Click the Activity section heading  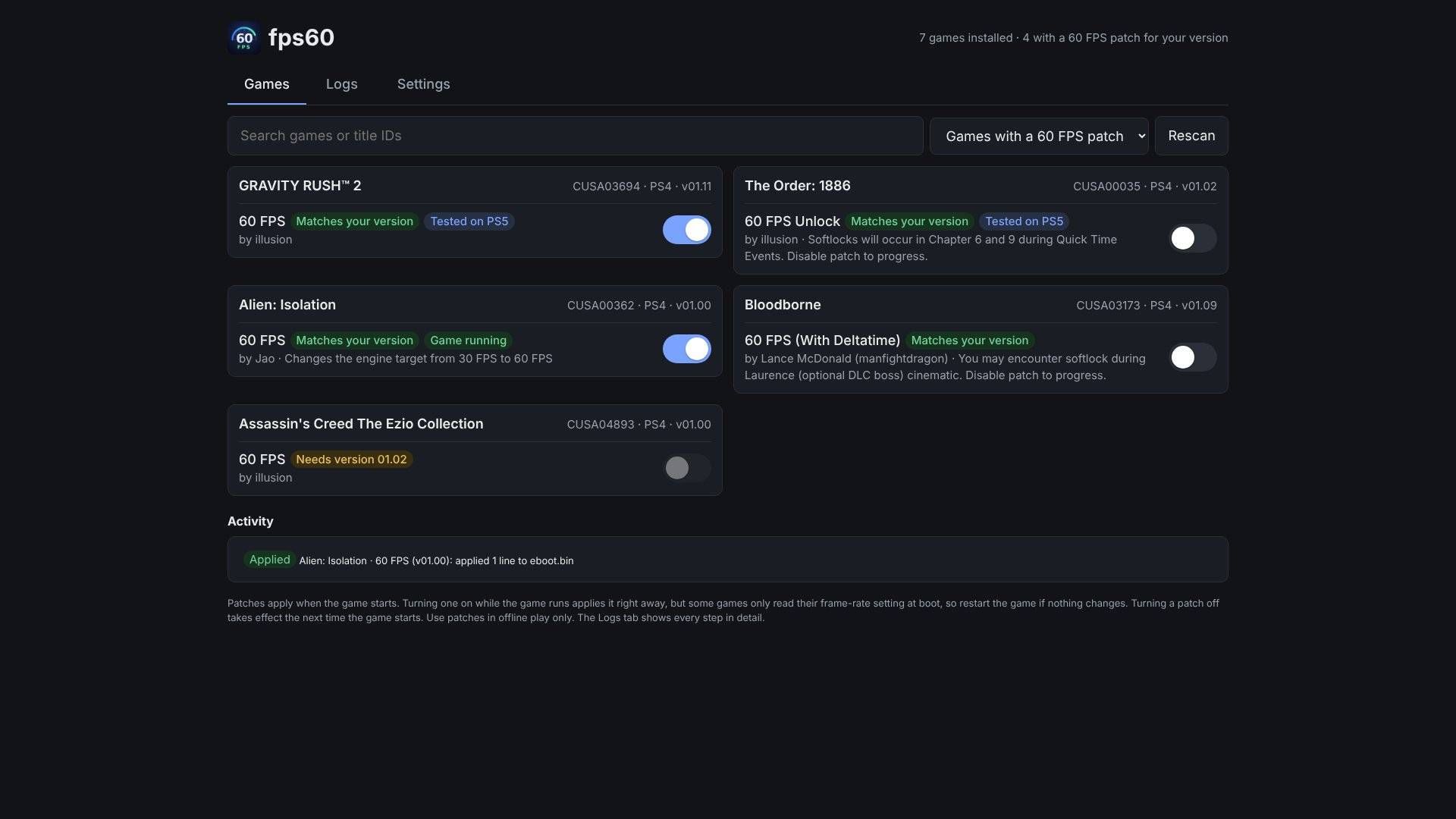pyautogui.click(x=250, y=522)
